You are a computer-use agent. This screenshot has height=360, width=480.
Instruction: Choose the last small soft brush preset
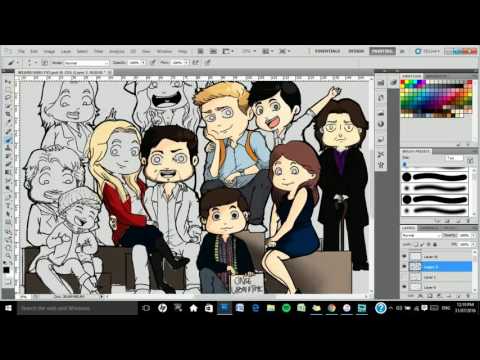point(435,211)
